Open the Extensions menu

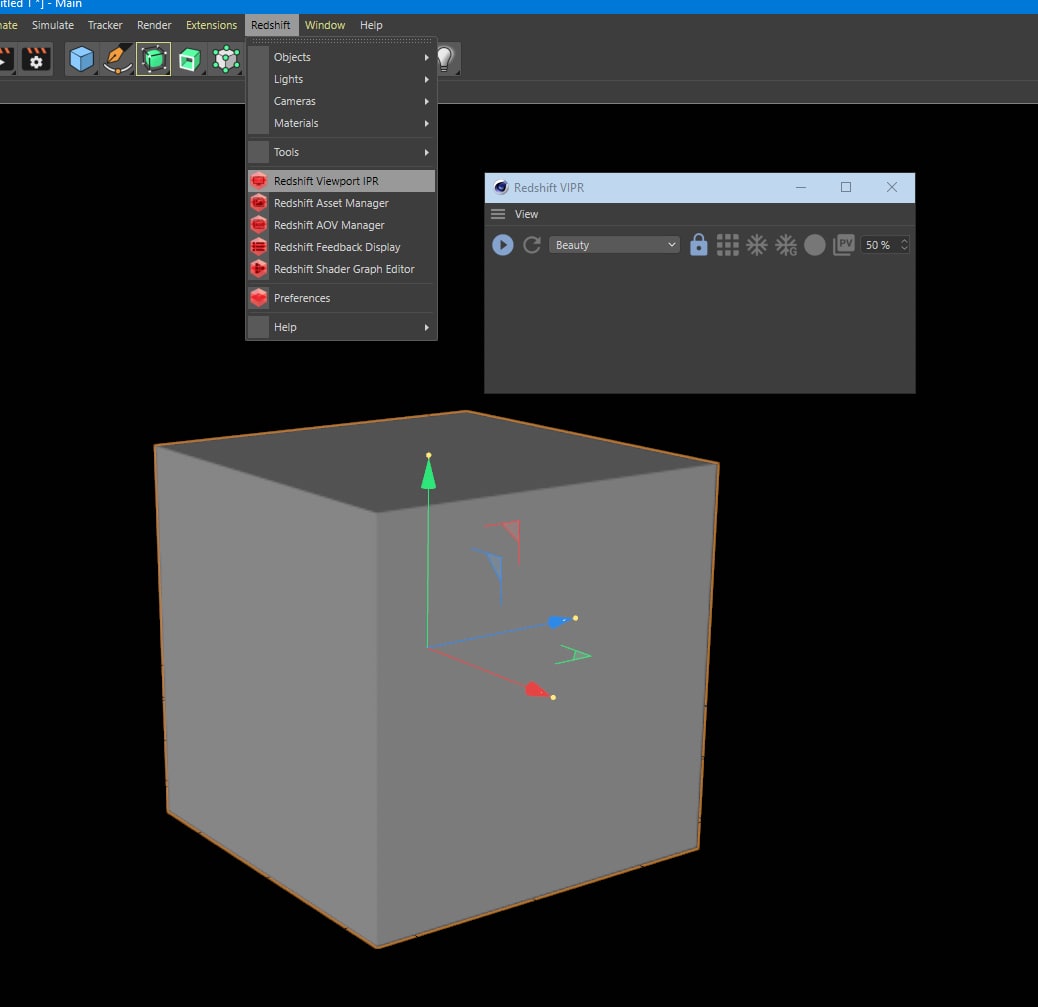click(211, 25)
